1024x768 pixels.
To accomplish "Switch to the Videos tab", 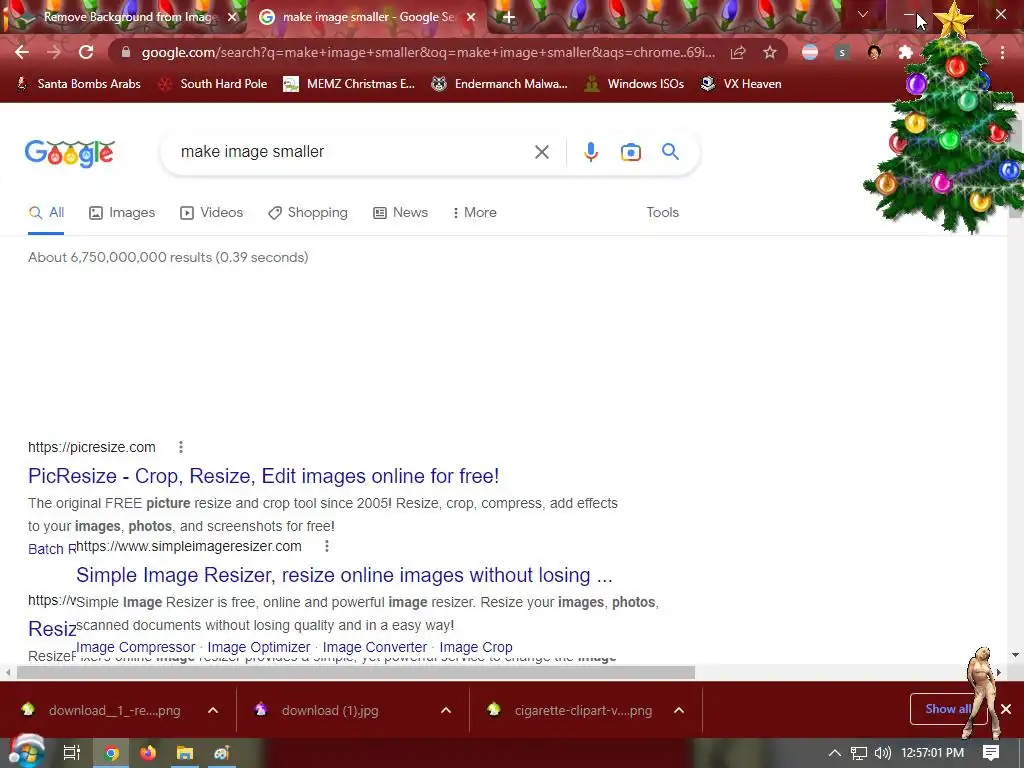I will pyautogui.click(x=212, y=213).
